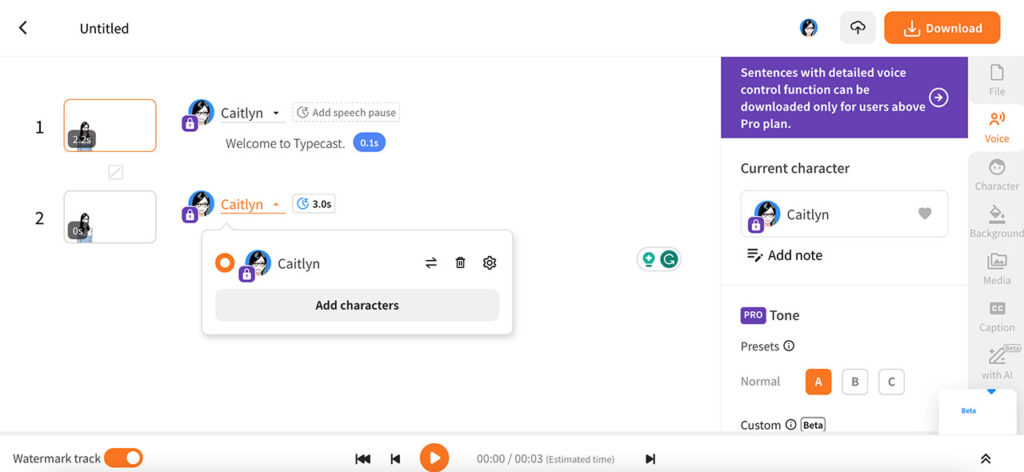Favorite Caitlyn with the heart icon

(924, 213)
